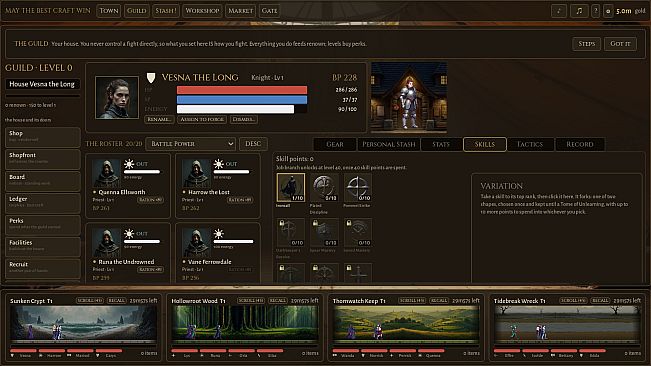
Task: Click the locked Spear Mastery skill icon
Action: (324, 232)
